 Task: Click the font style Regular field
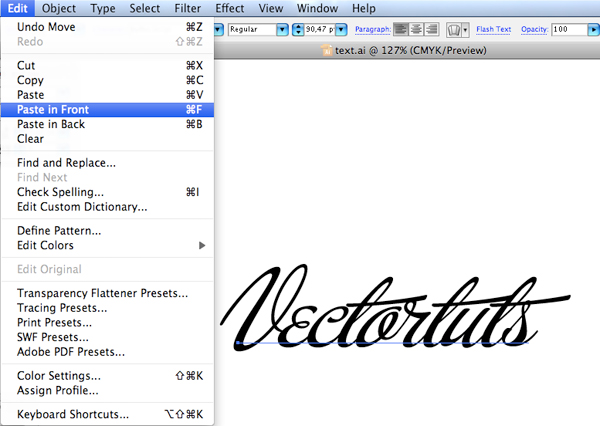(x=253, y=29)
